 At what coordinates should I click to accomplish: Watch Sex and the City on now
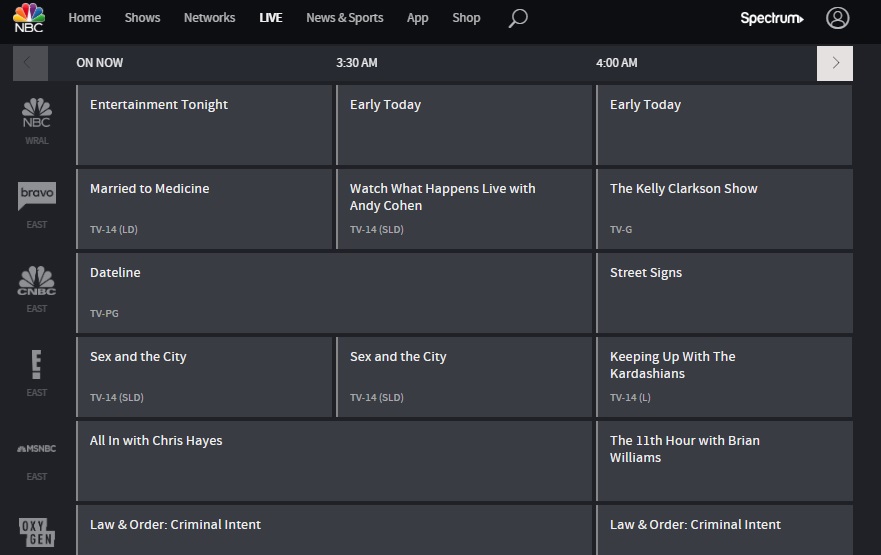(205, 377)
